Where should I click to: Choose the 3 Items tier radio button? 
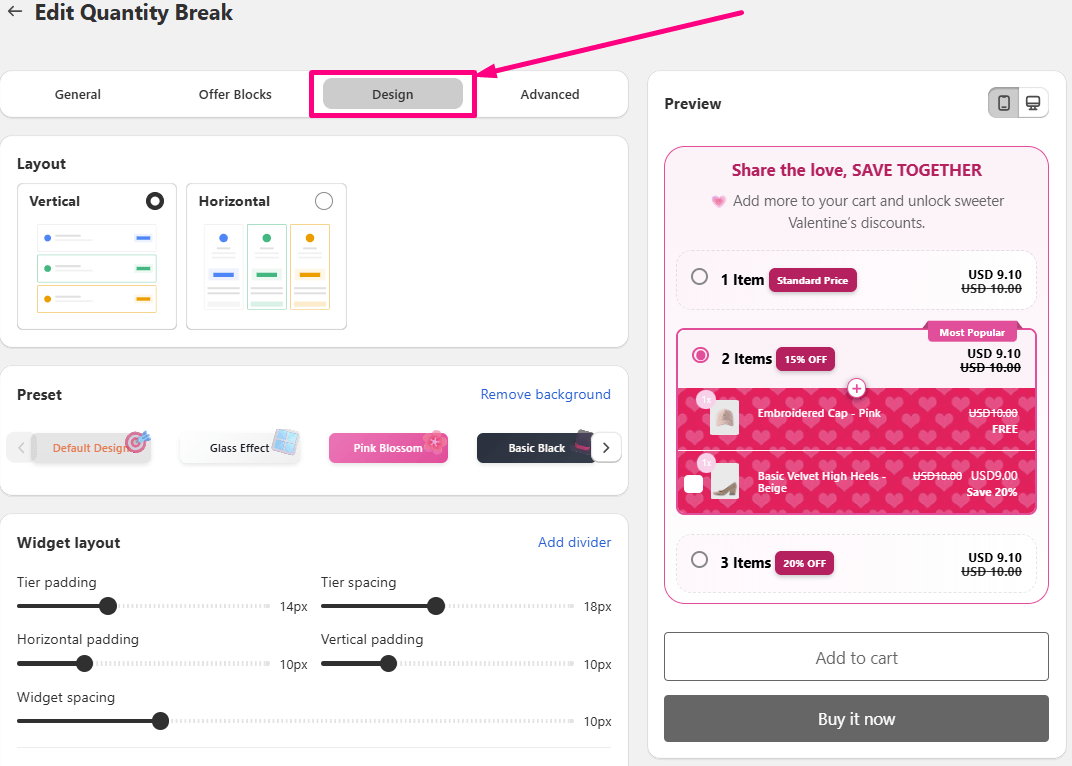coord(699,559)
